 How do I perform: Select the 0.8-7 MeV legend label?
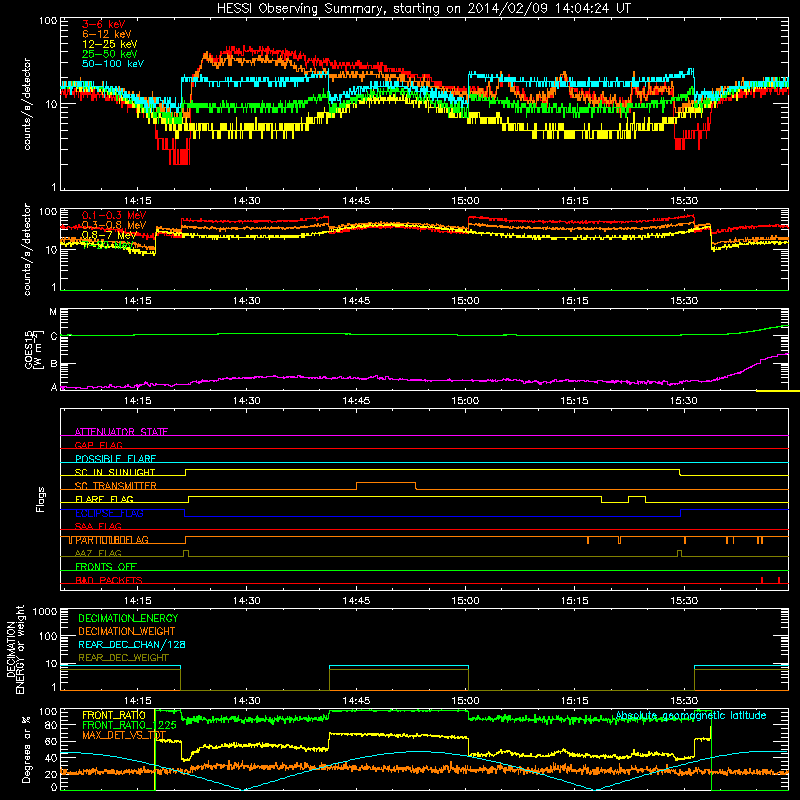tap(109, 235)
